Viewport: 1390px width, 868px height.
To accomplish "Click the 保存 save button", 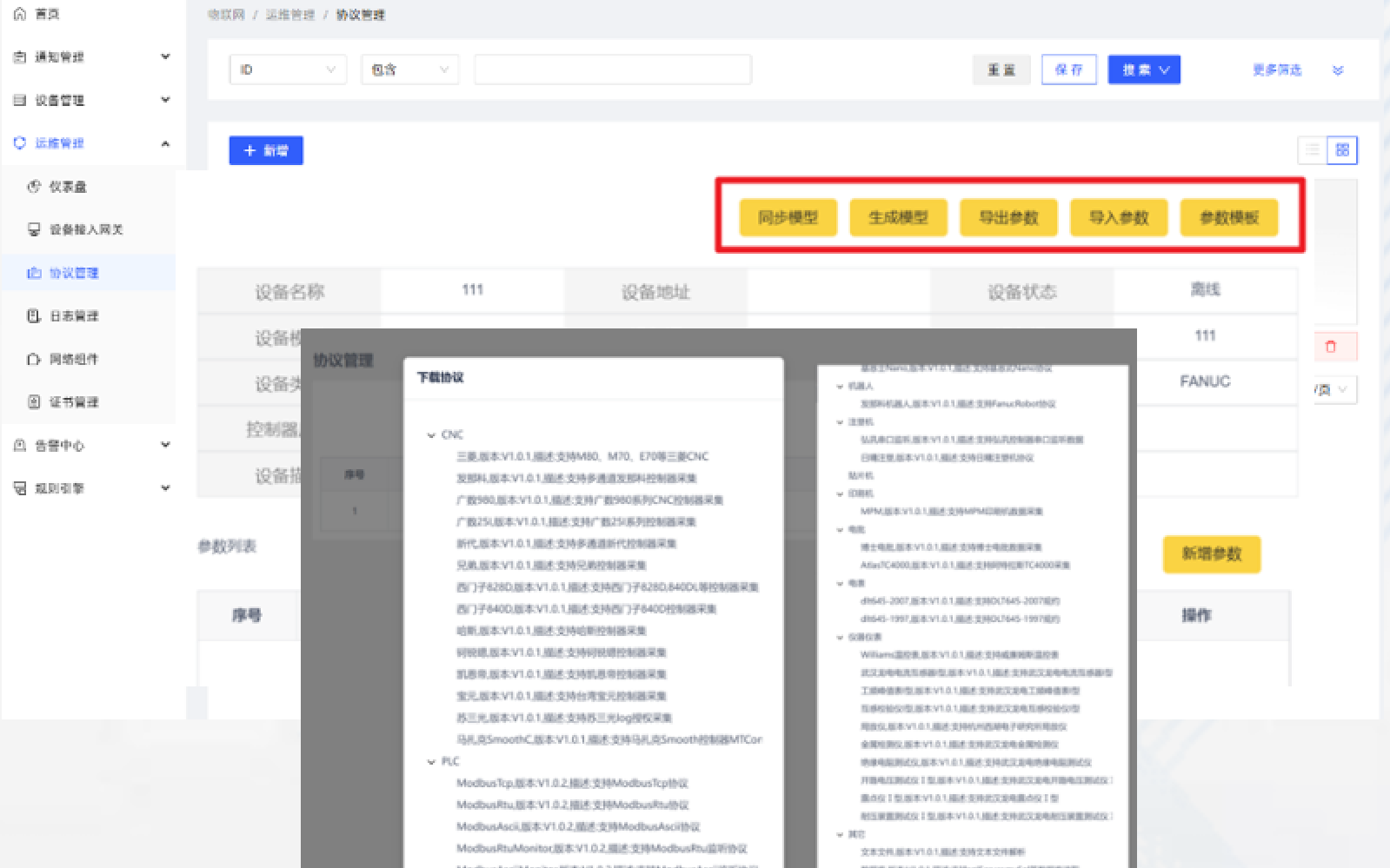I will pos(1068,70).
